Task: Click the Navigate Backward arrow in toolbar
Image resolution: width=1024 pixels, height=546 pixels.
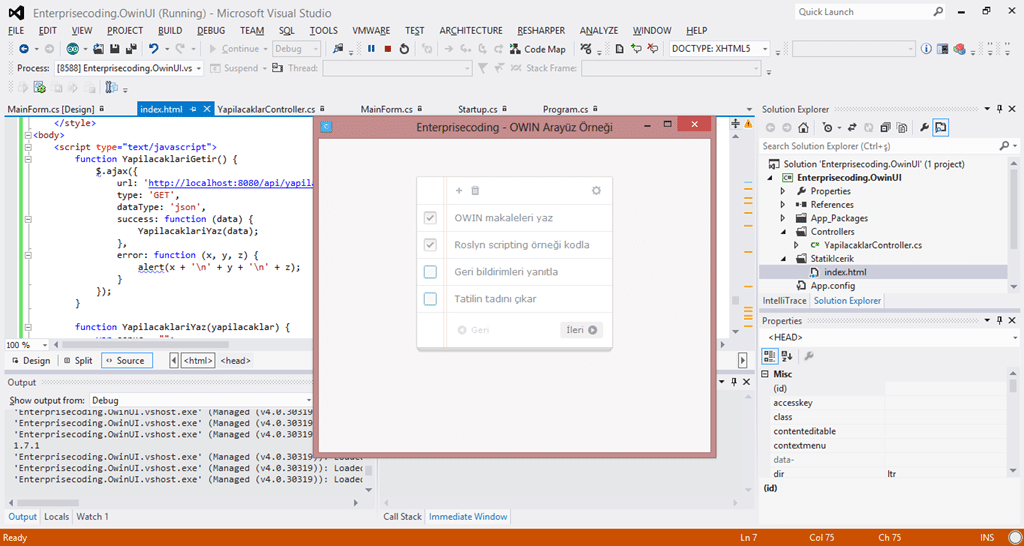Action: [24, 49]
